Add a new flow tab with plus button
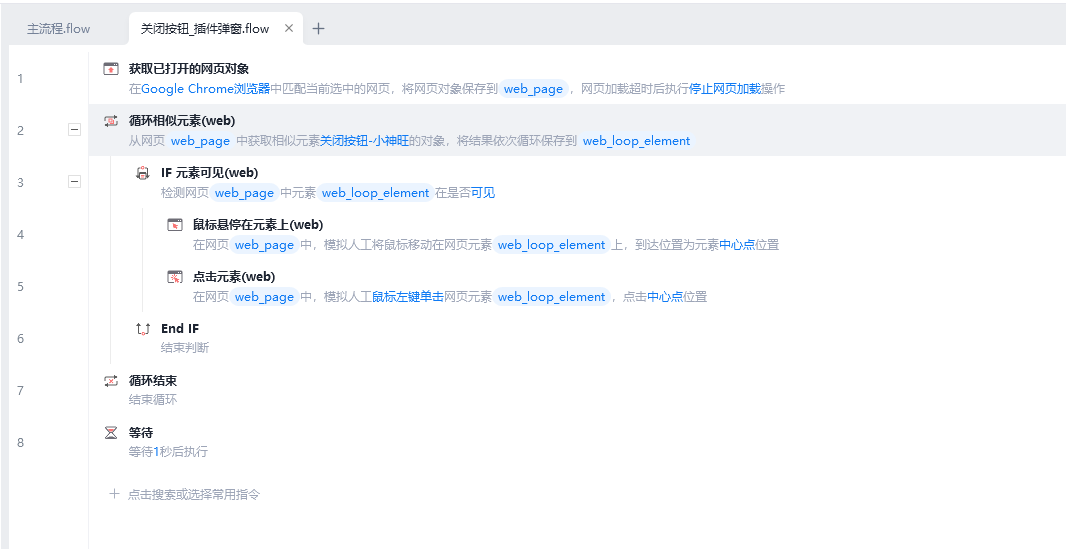 pyautogui.click(x=318, y=29)
